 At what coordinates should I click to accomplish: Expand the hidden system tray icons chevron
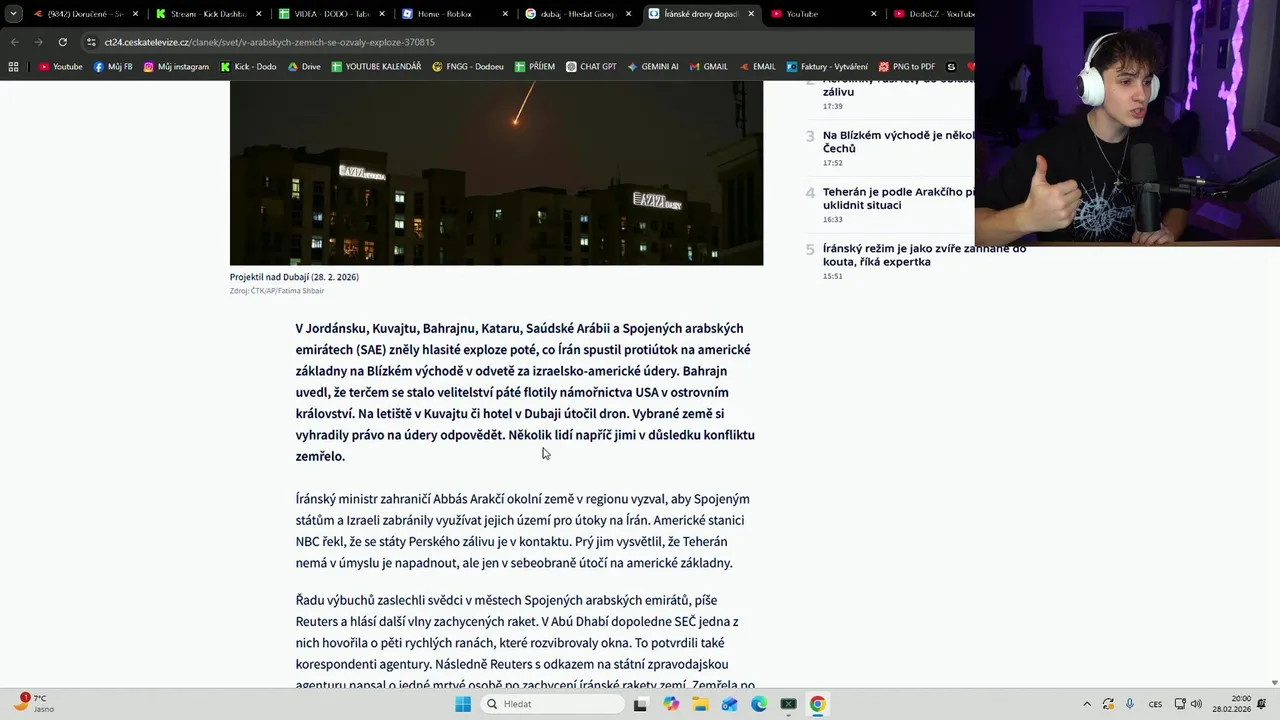[x=1087, y=704]
